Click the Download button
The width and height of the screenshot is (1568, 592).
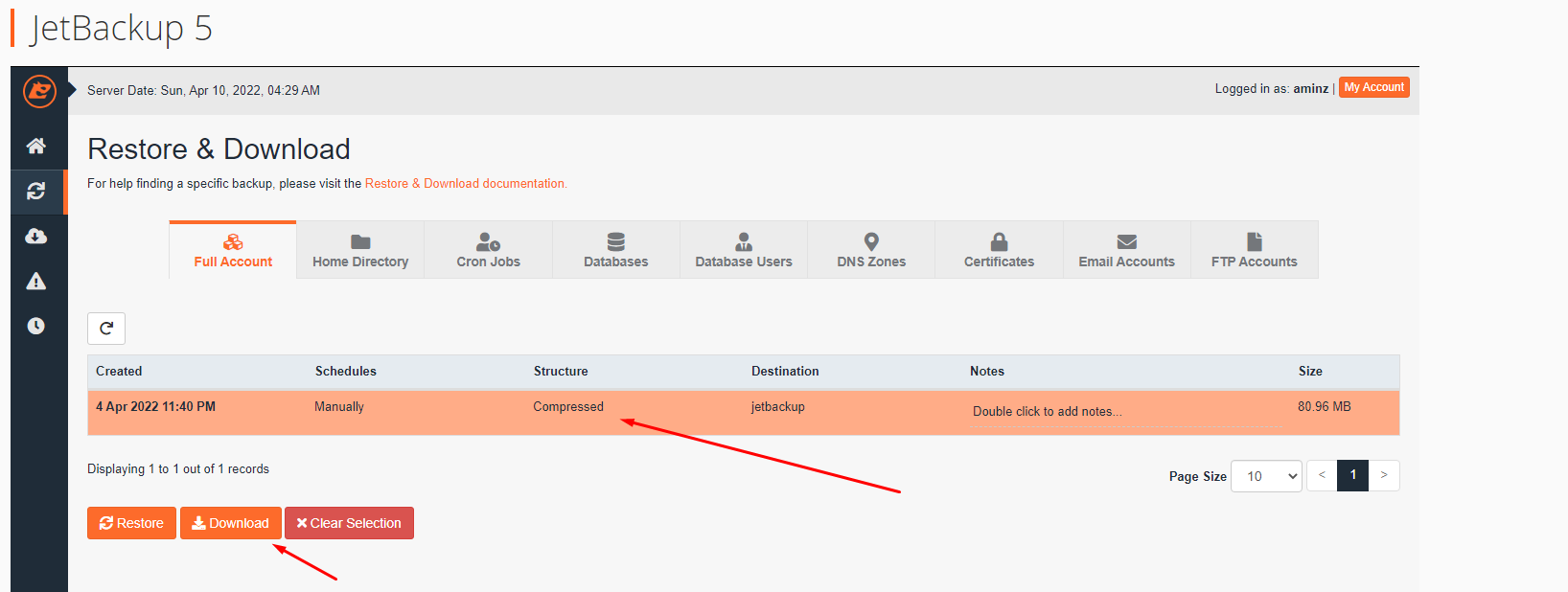tap(231, 523)
